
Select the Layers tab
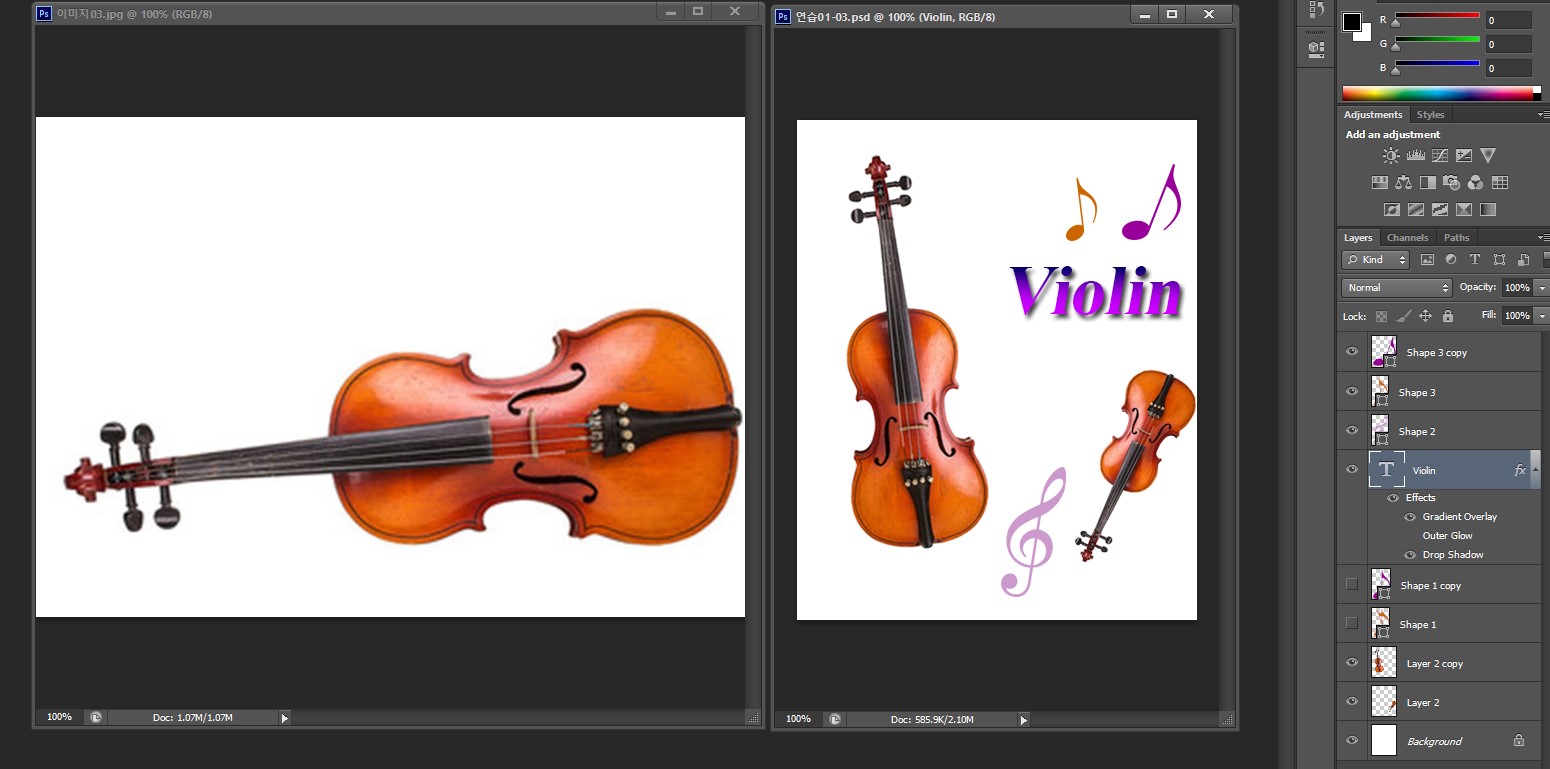coord(1358,238)
